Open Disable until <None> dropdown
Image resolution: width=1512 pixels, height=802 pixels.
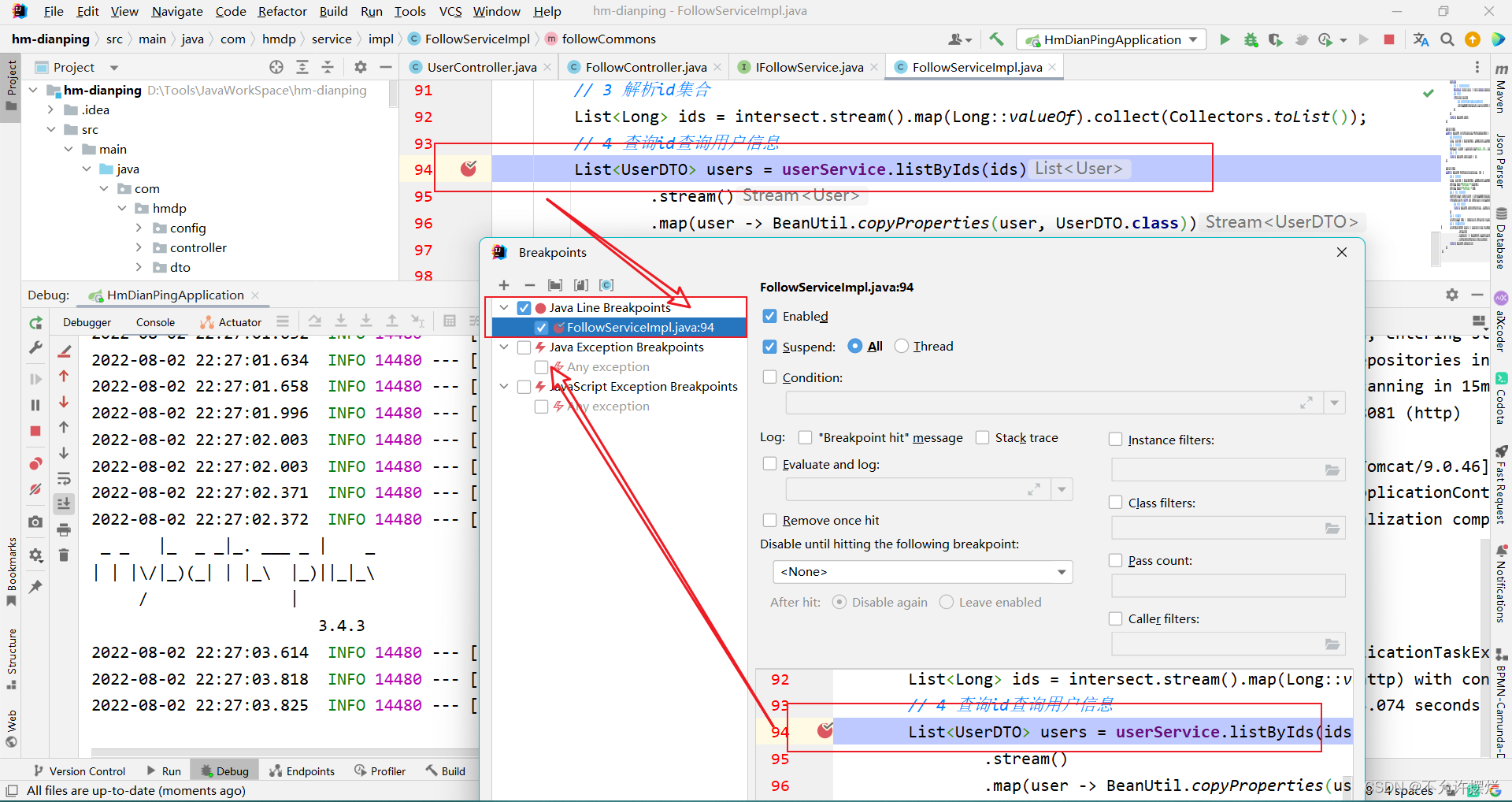pyautogui.click(x=923, y=572)
